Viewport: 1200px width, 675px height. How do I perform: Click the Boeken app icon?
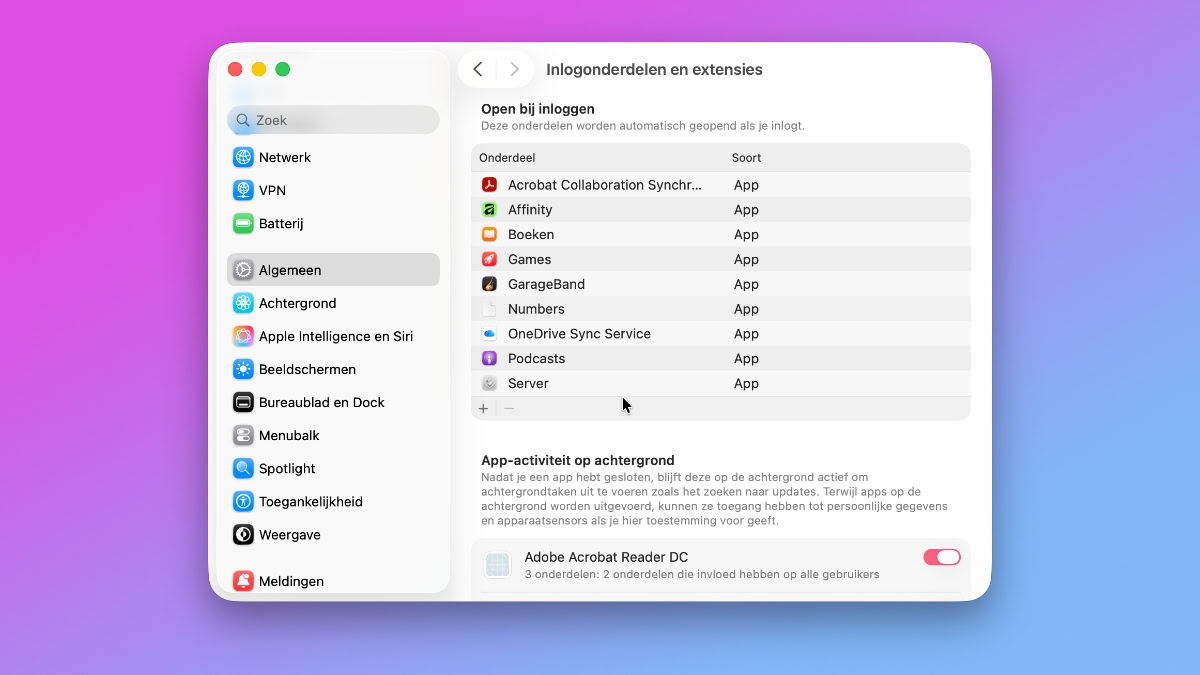click(x=489, y=234)
